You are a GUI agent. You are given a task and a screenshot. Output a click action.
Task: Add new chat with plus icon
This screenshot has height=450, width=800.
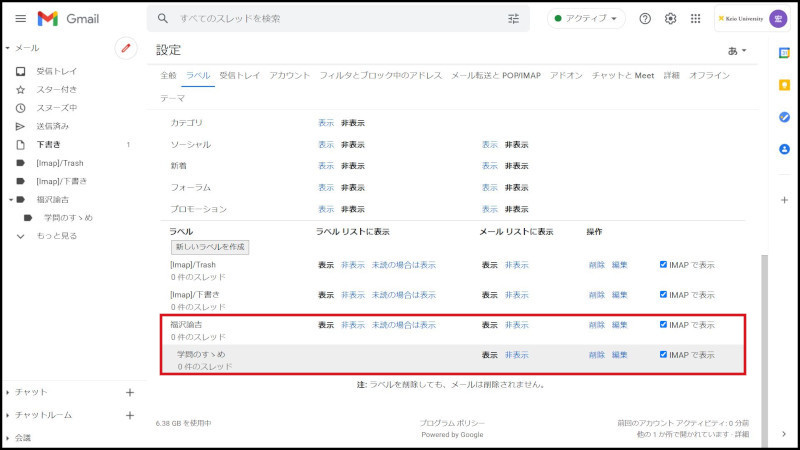click(x=129, y=392)
